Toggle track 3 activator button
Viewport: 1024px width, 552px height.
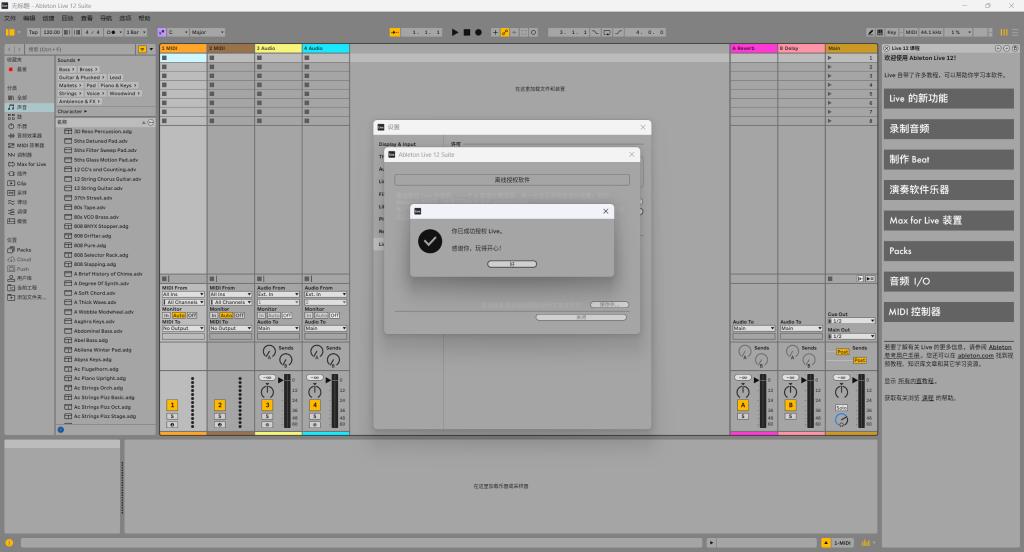pyautogui.click(x=267, y=405)
